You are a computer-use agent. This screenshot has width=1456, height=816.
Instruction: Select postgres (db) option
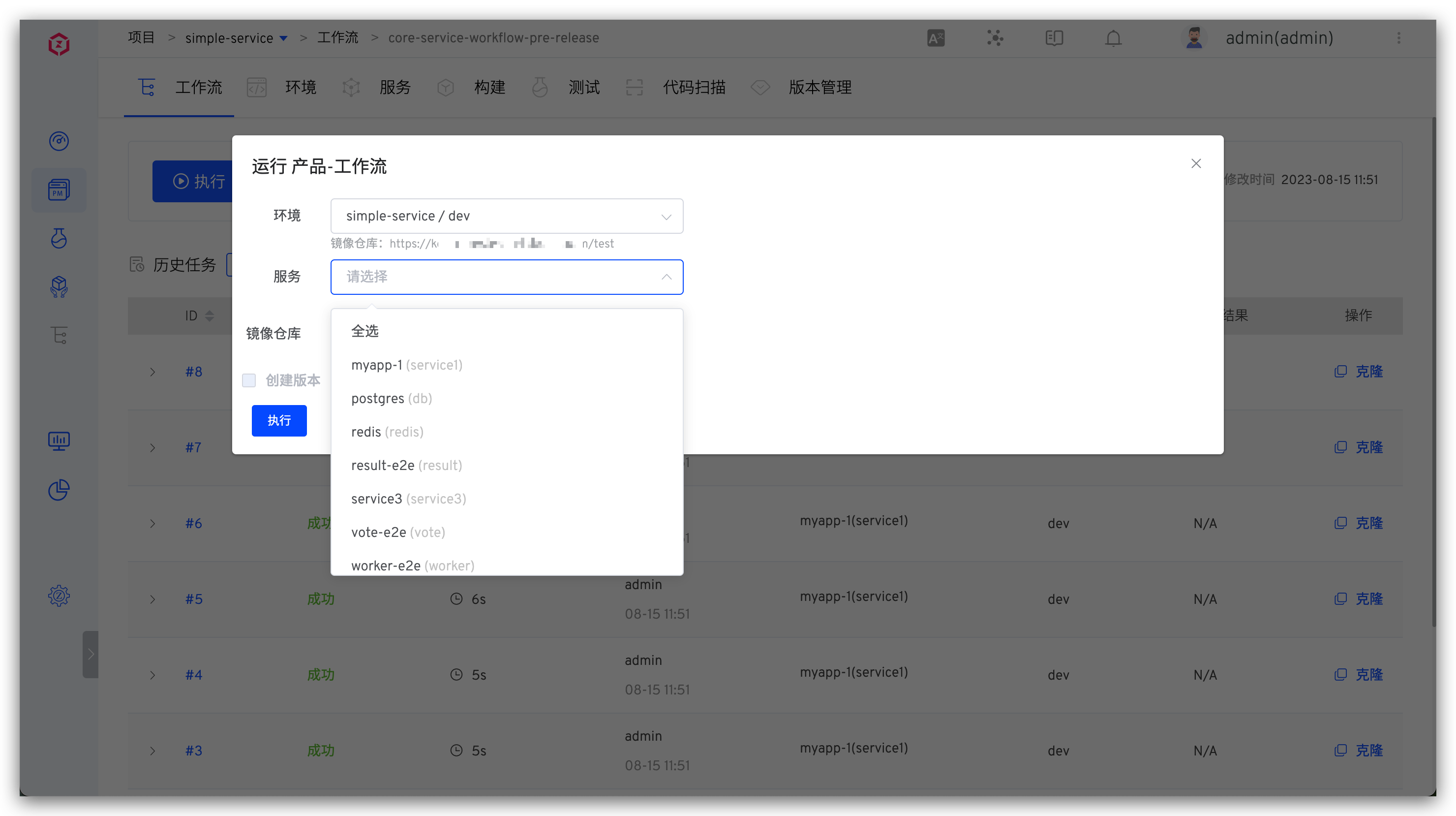tap(507, 398)
